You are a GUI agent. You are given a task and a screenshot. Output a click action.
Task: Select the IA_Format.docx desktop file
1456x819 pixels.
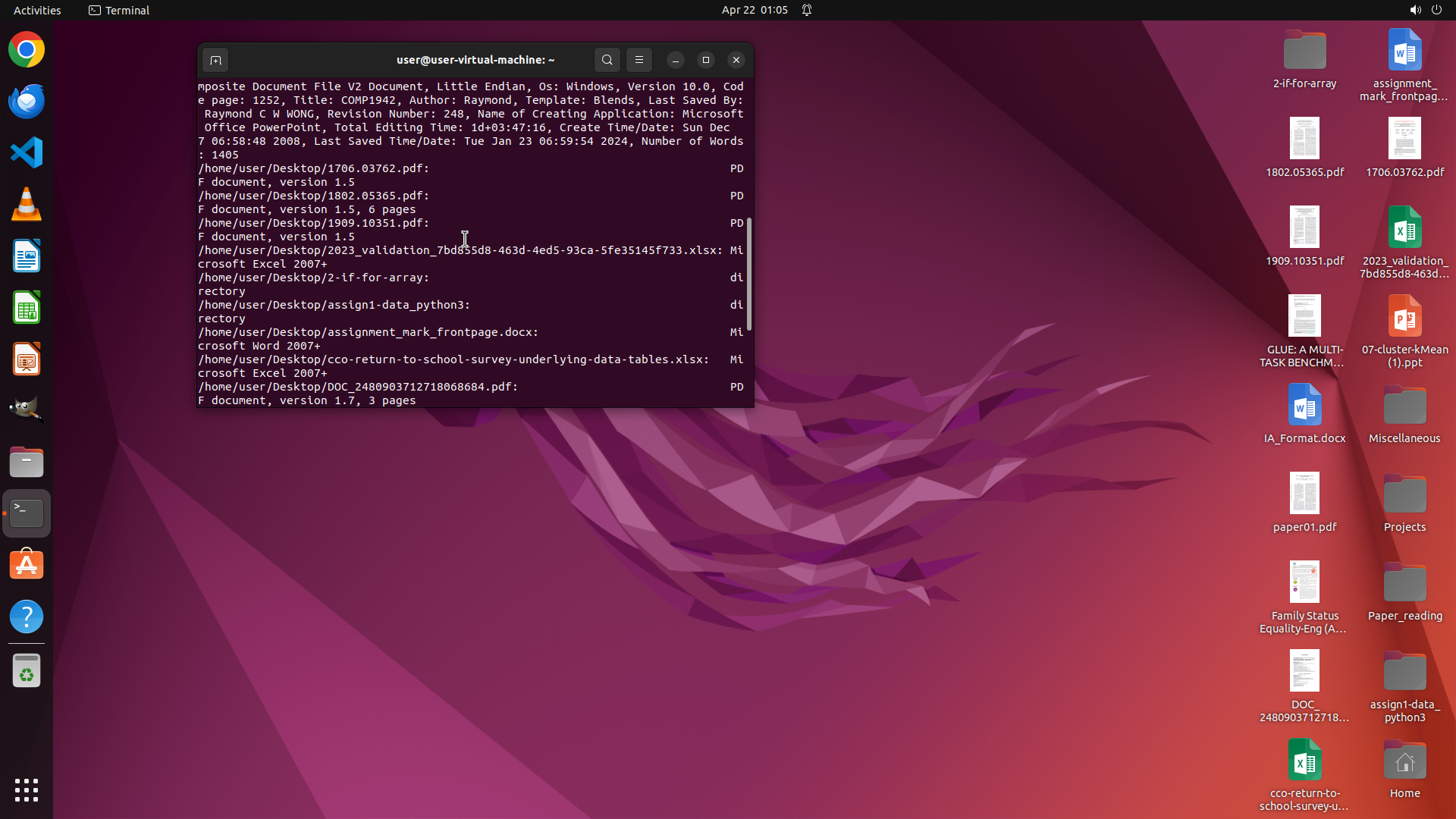click(x=1304, y=405)
